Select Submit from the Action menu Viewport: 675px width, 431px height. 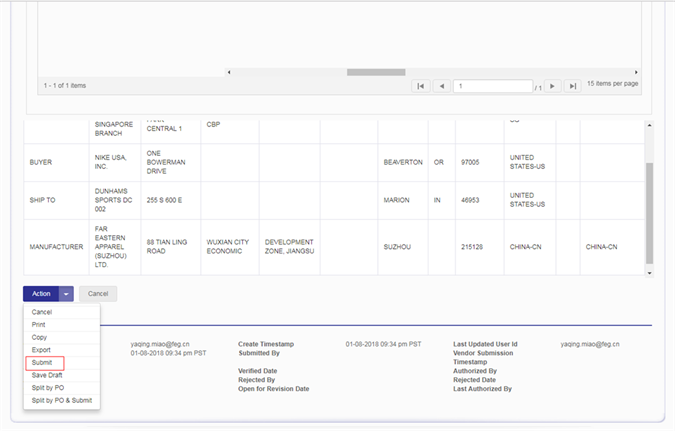(x=42, y=363)
